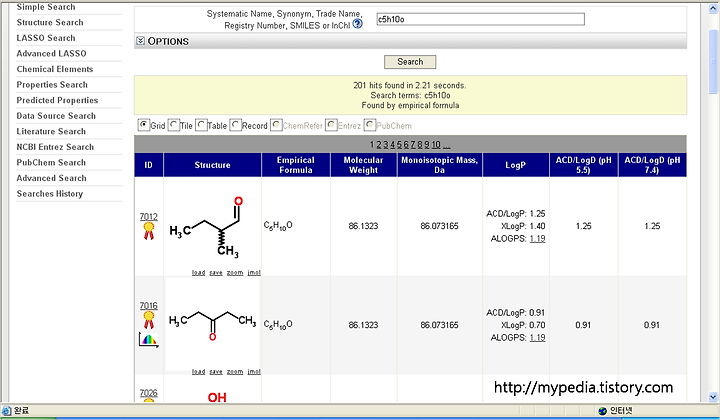Go to results page 3

point(386,145)
